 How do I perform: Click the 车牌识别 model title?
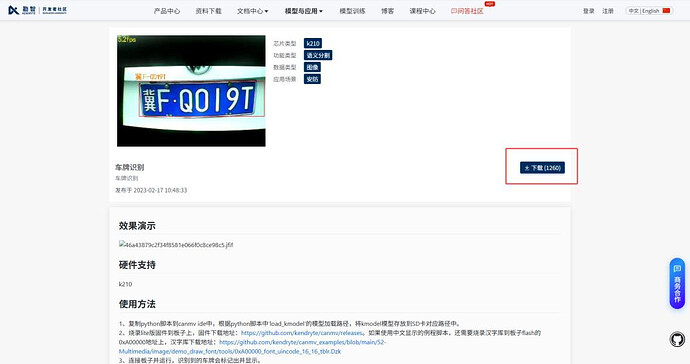(129, 167)
